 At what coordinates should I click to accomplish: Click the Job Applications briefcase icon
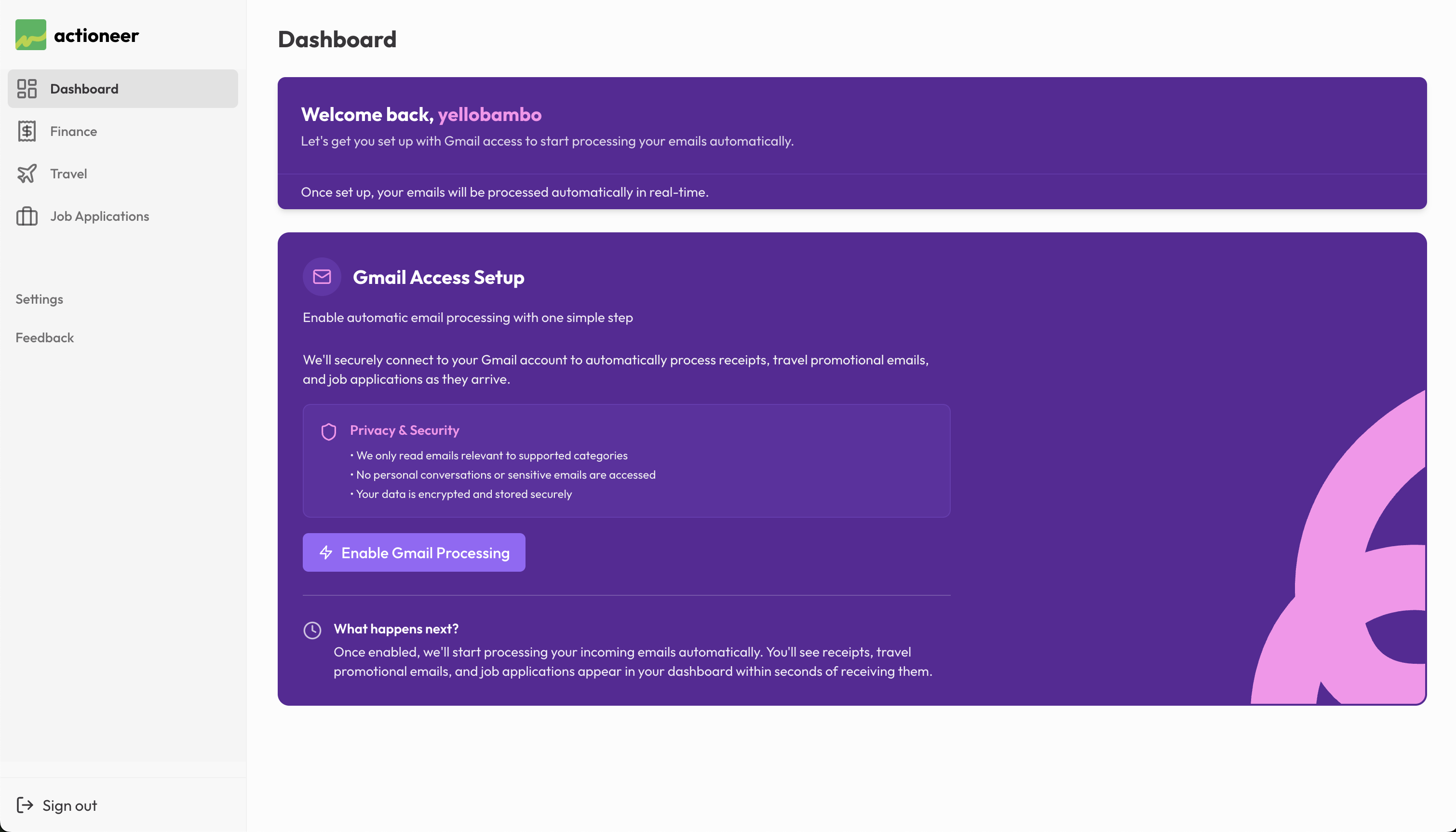pos(27,216)
